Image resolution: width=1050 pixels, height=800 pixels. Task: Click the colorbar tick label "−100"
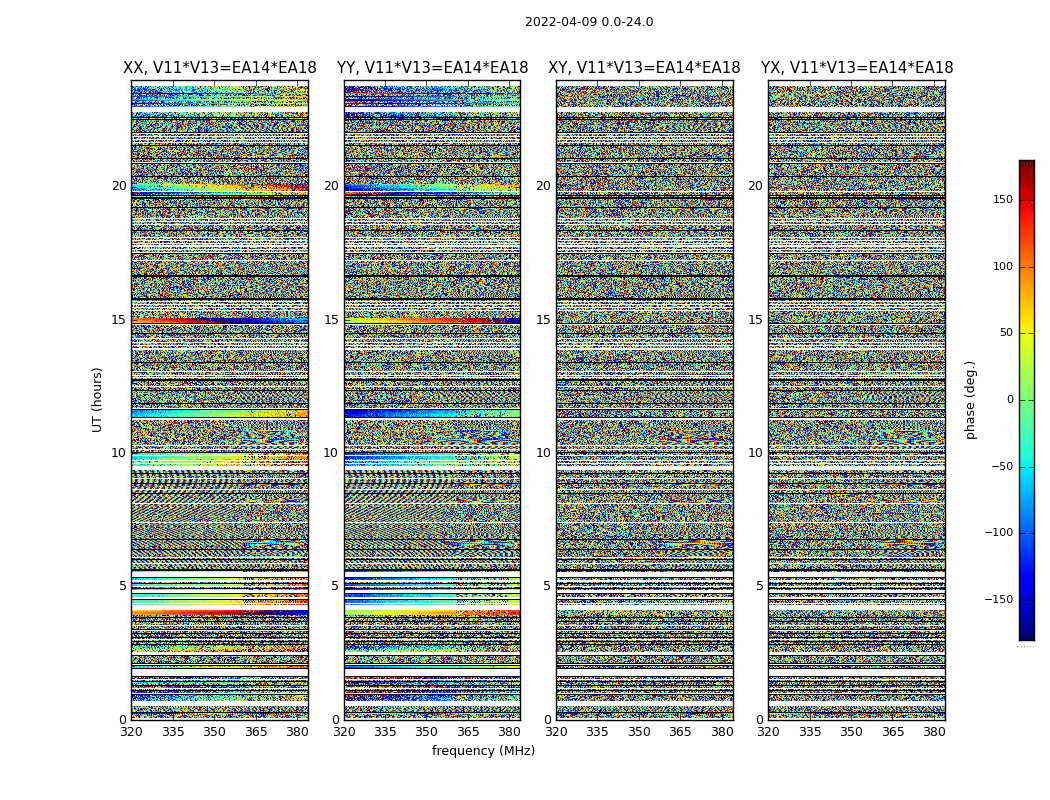[998, 533]
